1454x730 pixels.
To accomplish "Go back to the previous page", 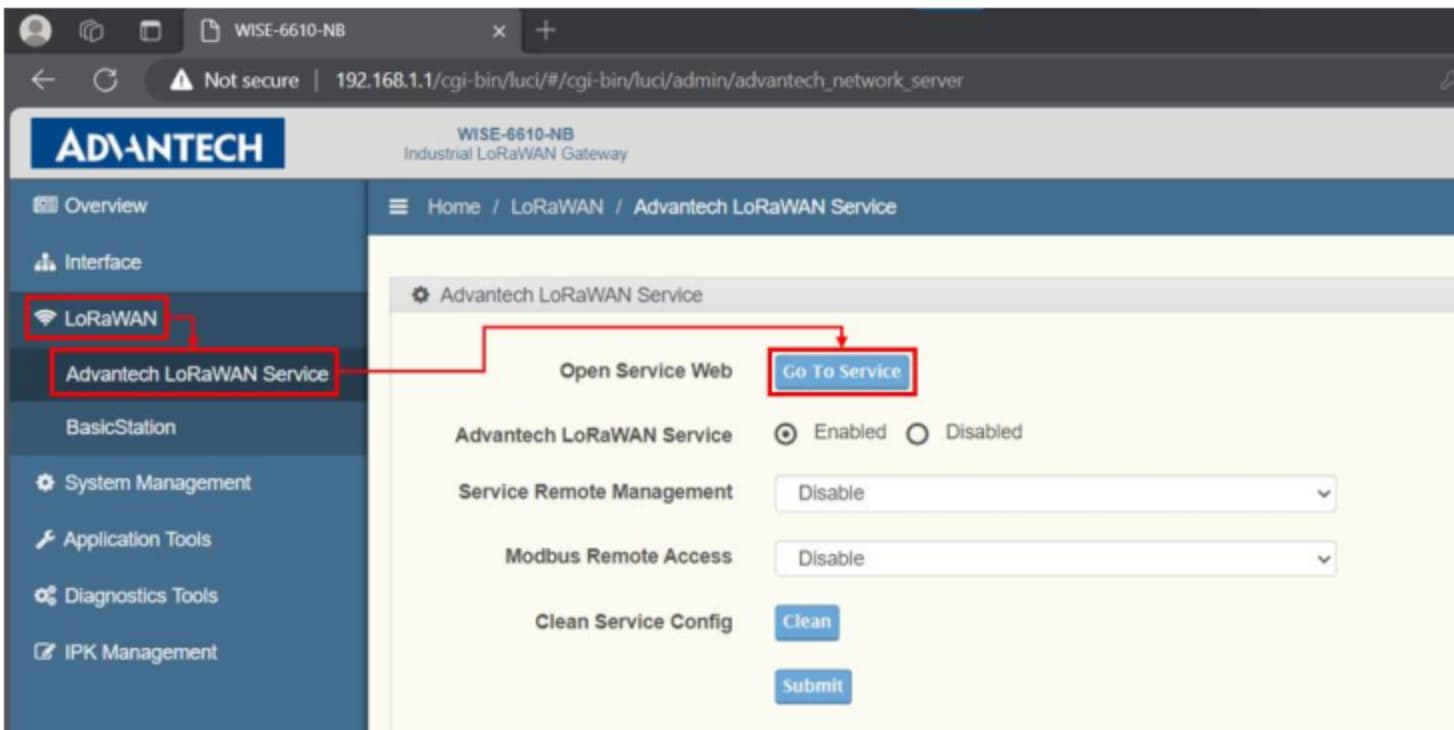I will point(43,81).
